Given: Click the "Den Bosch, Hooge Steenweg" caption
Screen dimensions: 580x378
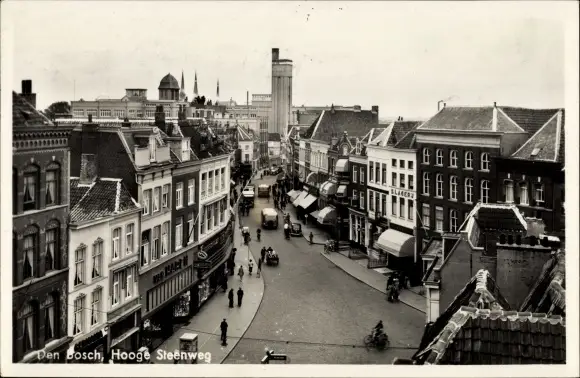Looking at the screenshot, I should [x=124, y=355].
